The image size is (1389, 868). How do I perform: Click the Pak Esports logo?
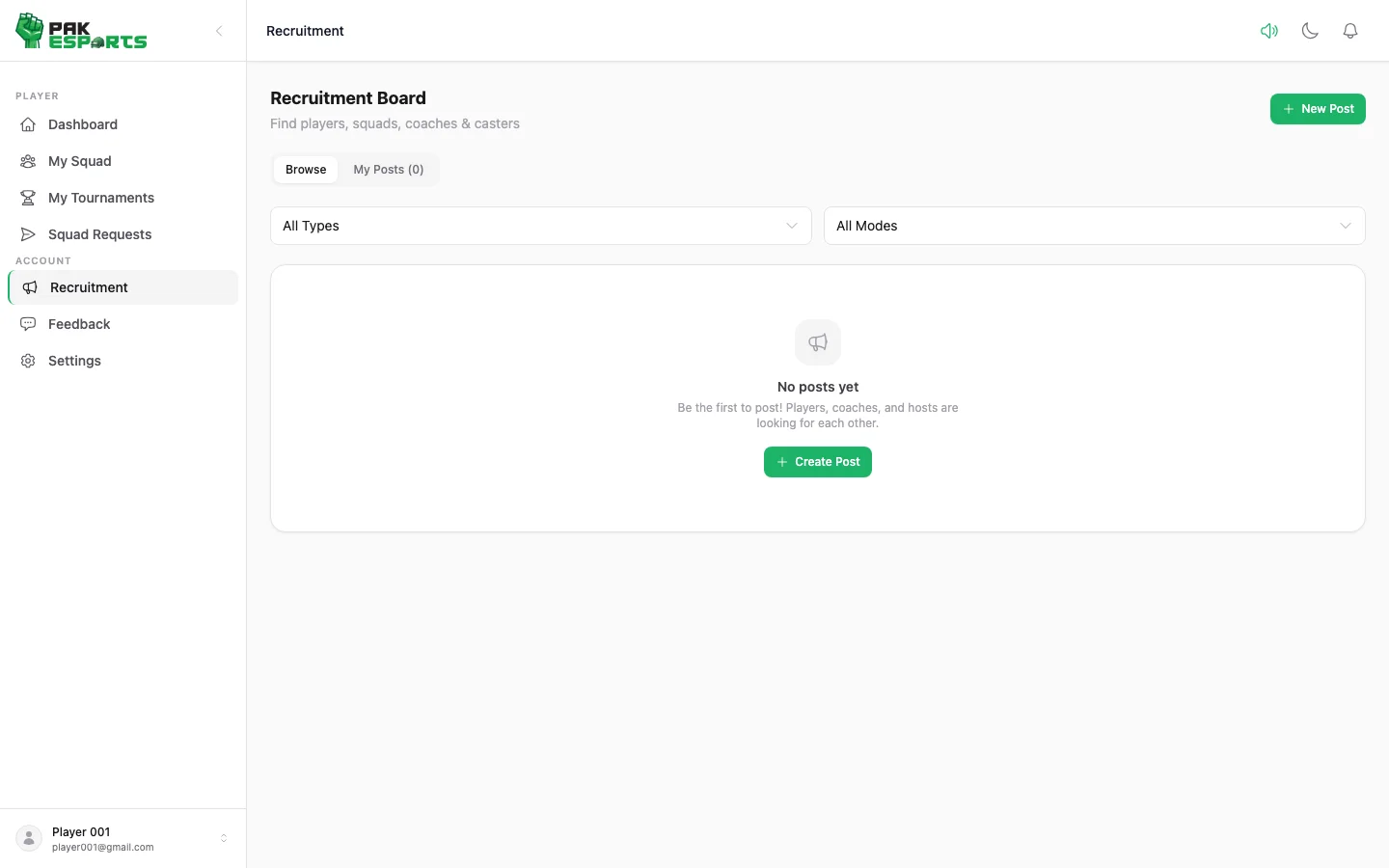[82, 31]
